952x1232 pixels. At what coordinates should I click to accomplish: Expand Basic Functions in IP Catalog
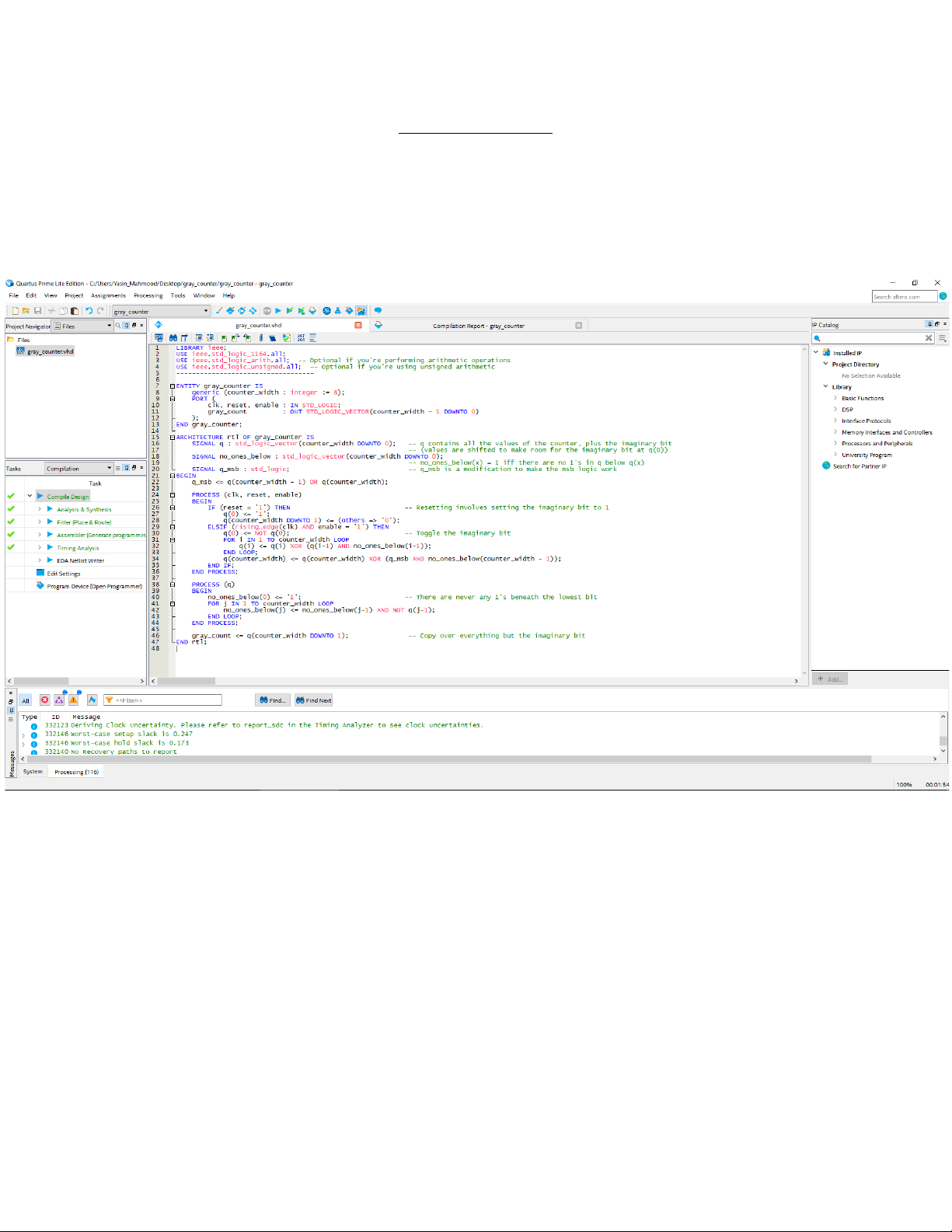(835, 398)
